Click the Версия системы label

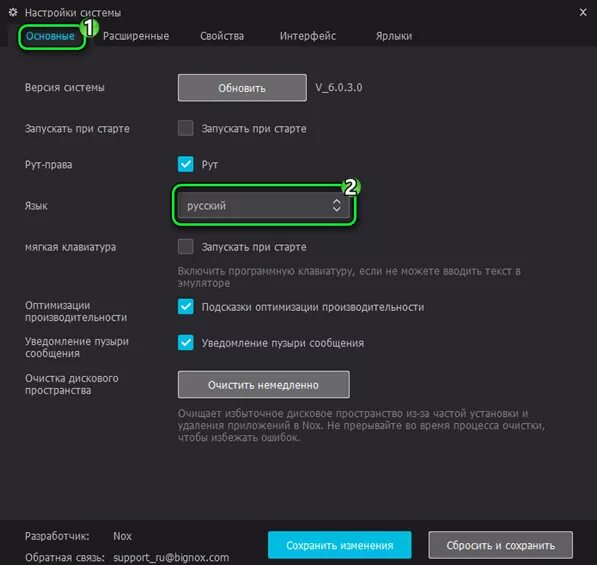(x=64, y=87)
